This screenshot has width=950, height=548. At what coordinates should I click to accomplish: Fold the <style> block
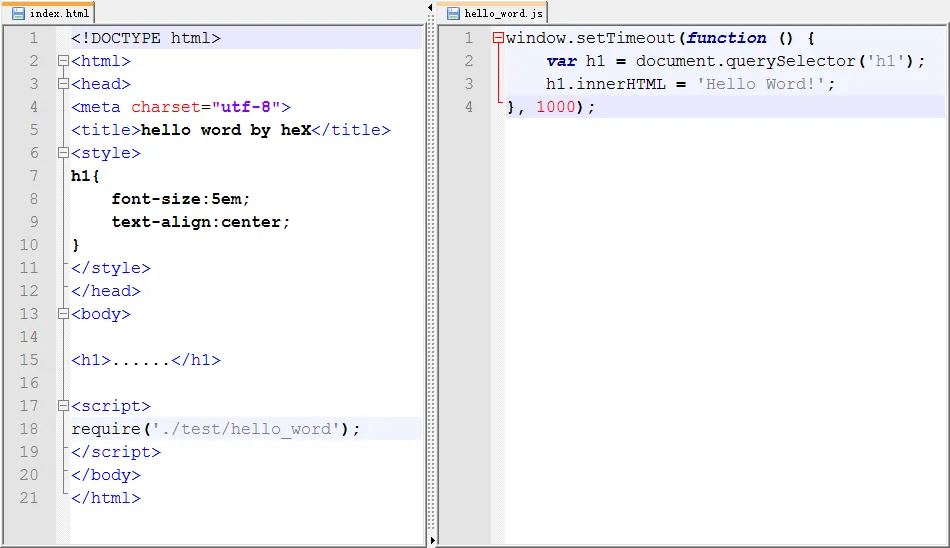(x=63, y=154)
